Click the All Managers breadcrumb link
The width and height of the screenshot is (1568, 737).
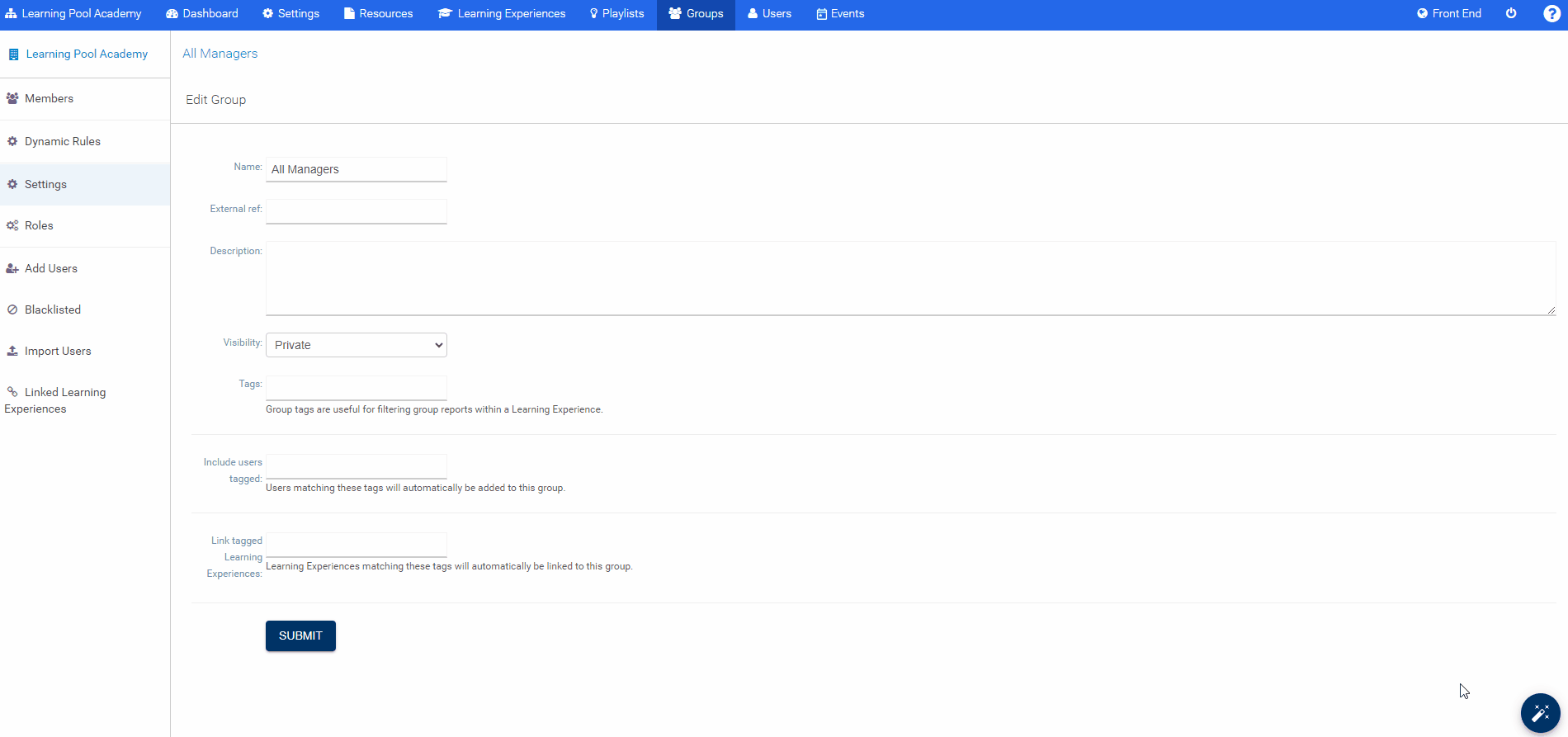coord(220,54)
